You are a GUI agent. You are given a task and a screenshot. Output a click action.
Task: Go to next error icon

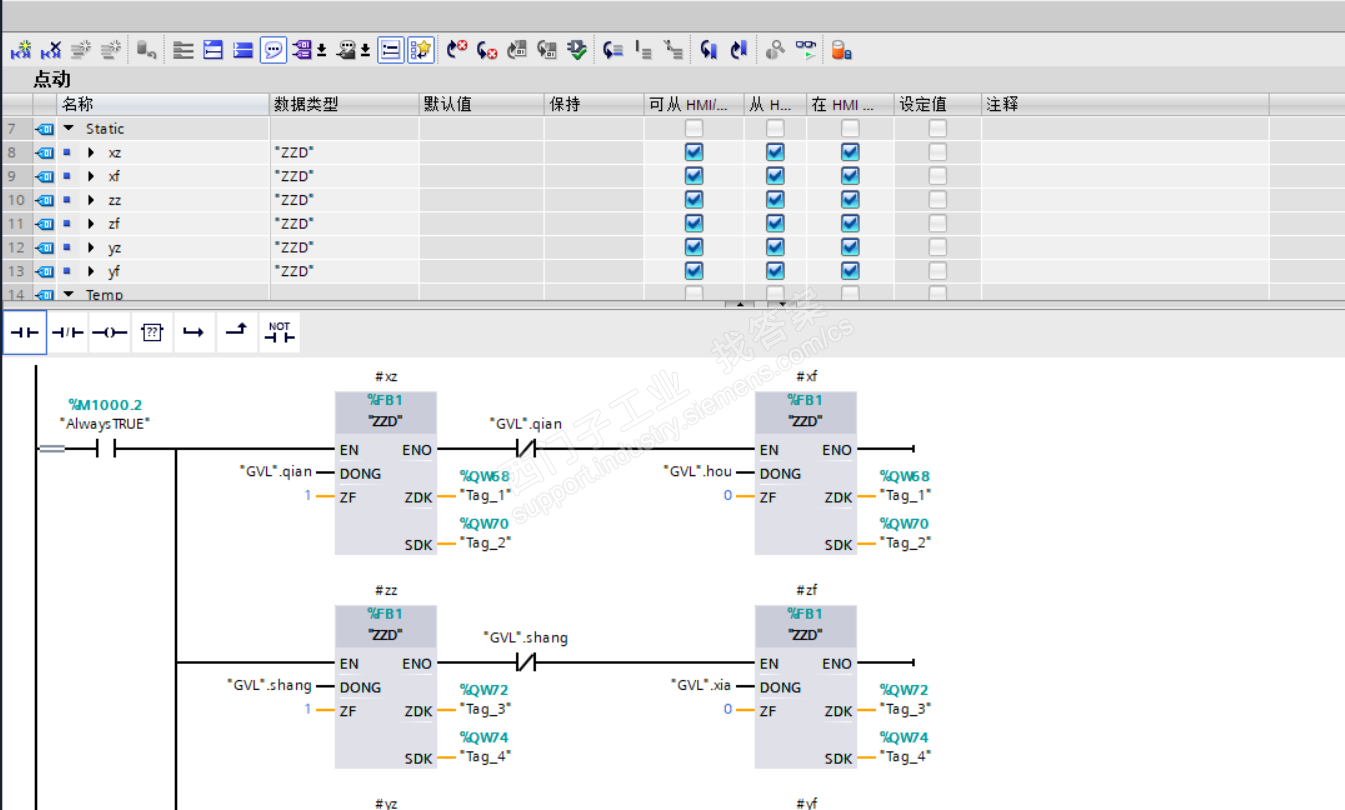coord(487,49)
